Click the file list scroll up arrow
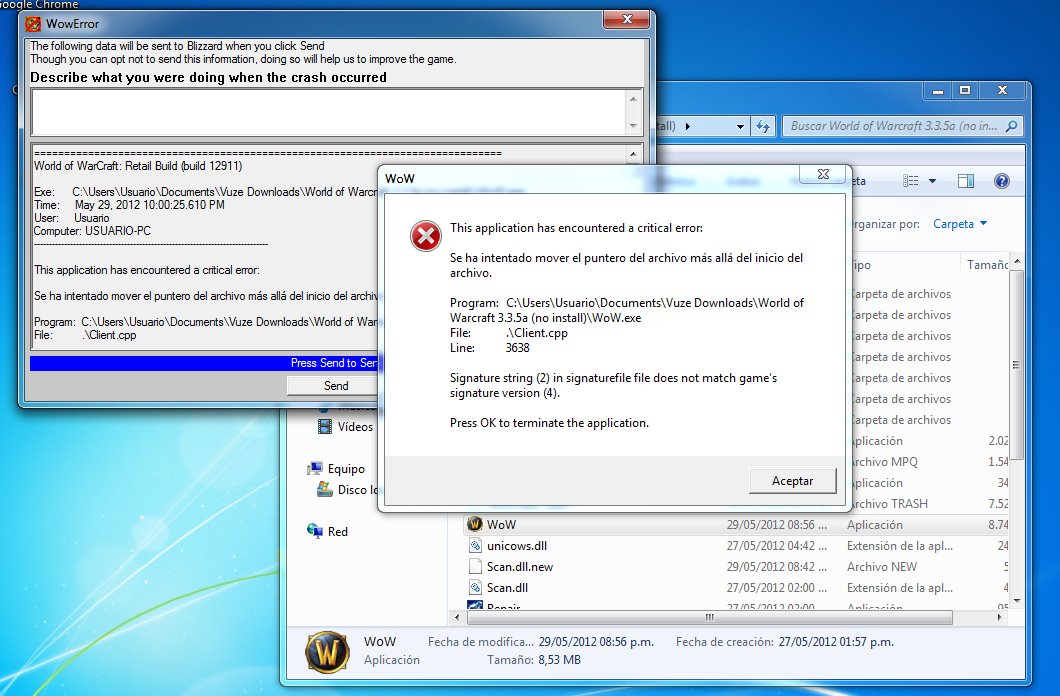This screenshot has height=696, width=1060. pyautogui.click(x=1017, y=262)
